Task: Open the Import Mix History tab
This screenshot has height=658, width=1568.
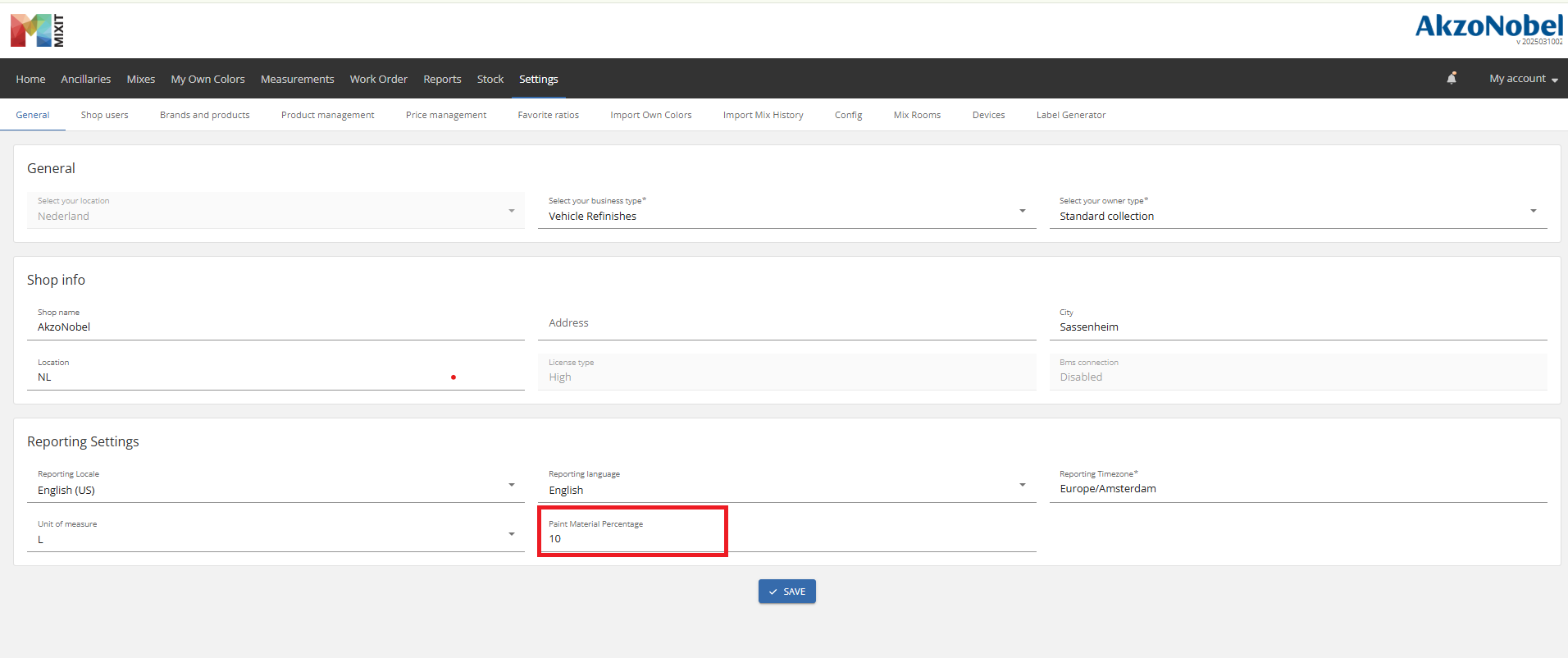Action: pyautogui.click(x=763, y=115)
